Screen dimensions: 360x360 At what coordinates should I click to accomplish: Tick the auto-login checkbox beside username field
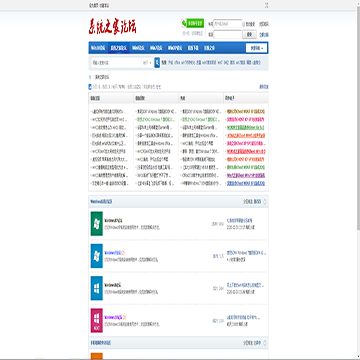click(244, 24)
